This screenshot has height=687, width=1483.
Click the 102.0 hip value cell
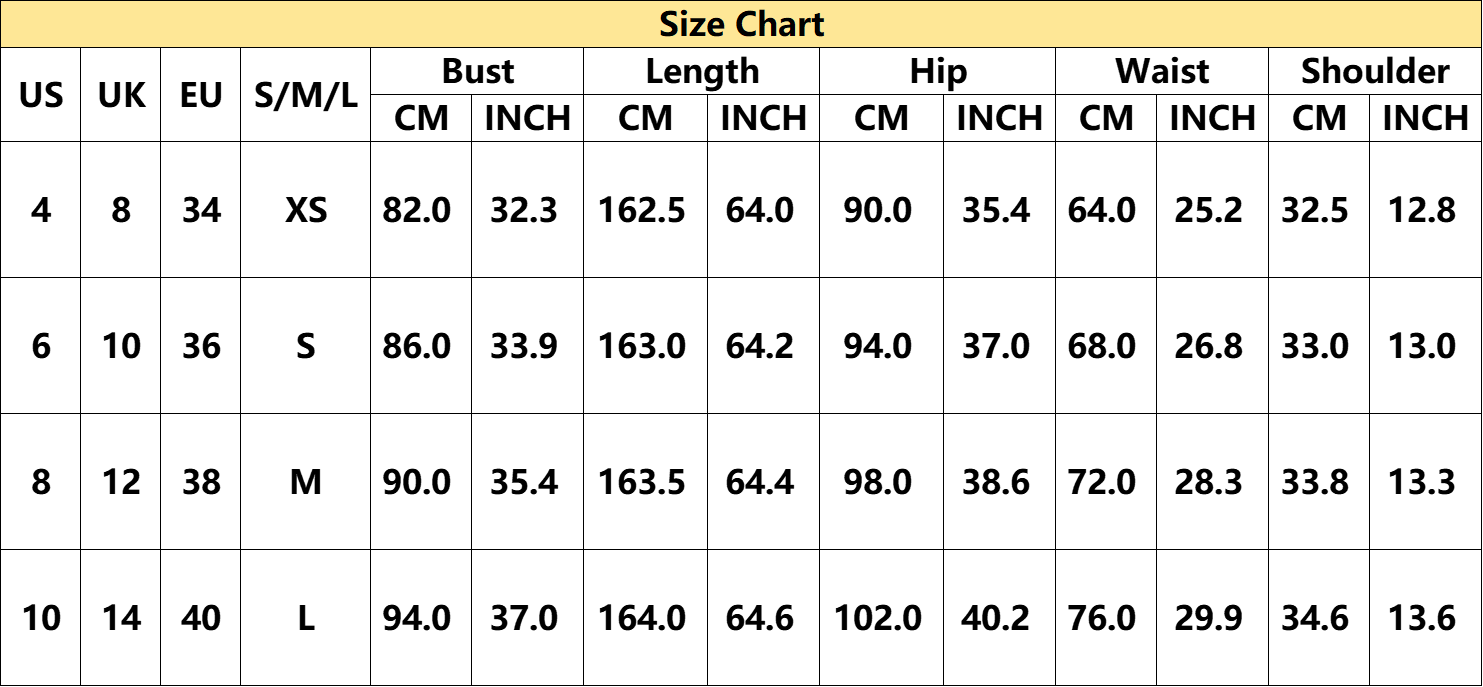pos(878,618)
